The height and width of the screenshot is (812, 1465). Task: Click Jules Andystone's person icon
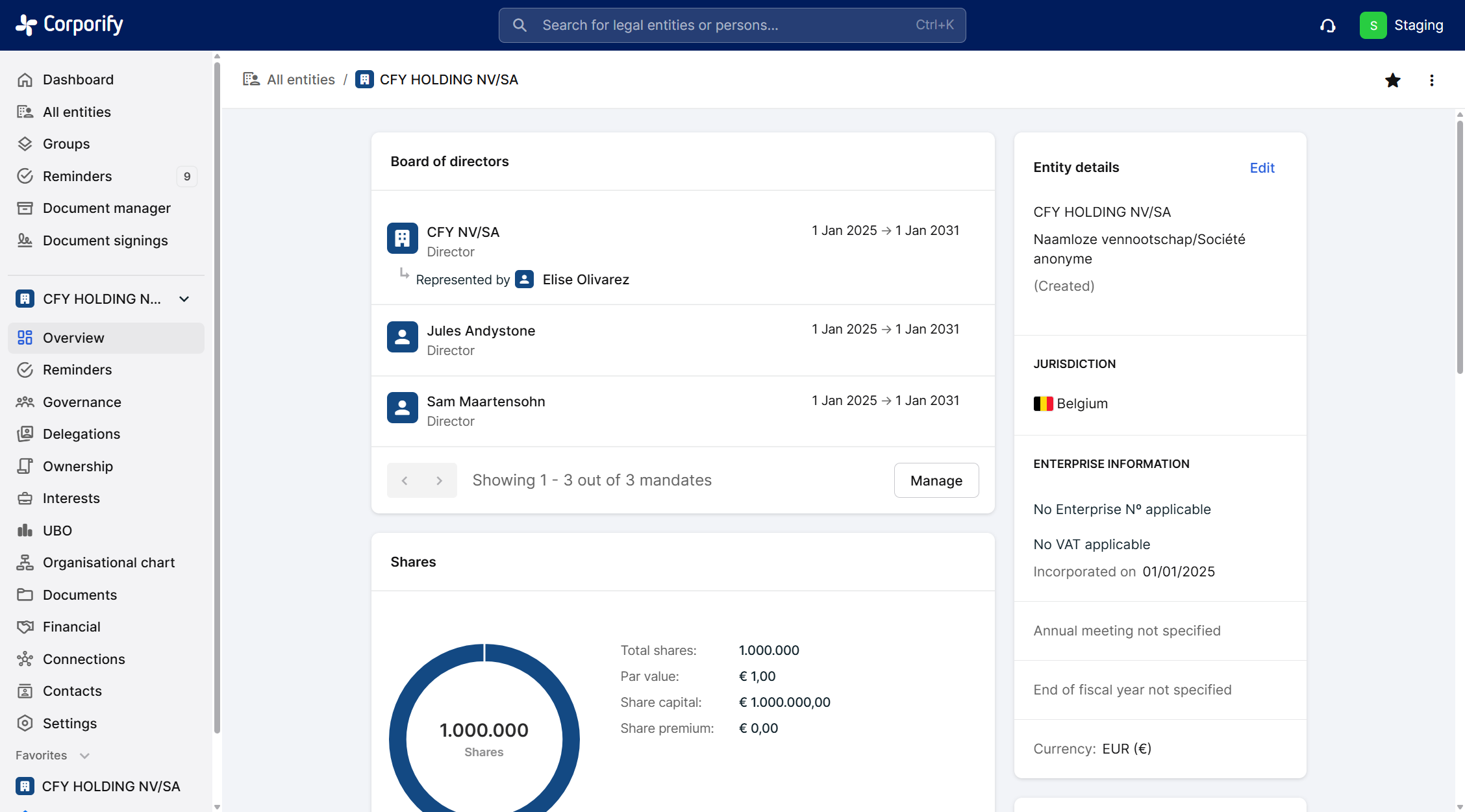point(402,337)
